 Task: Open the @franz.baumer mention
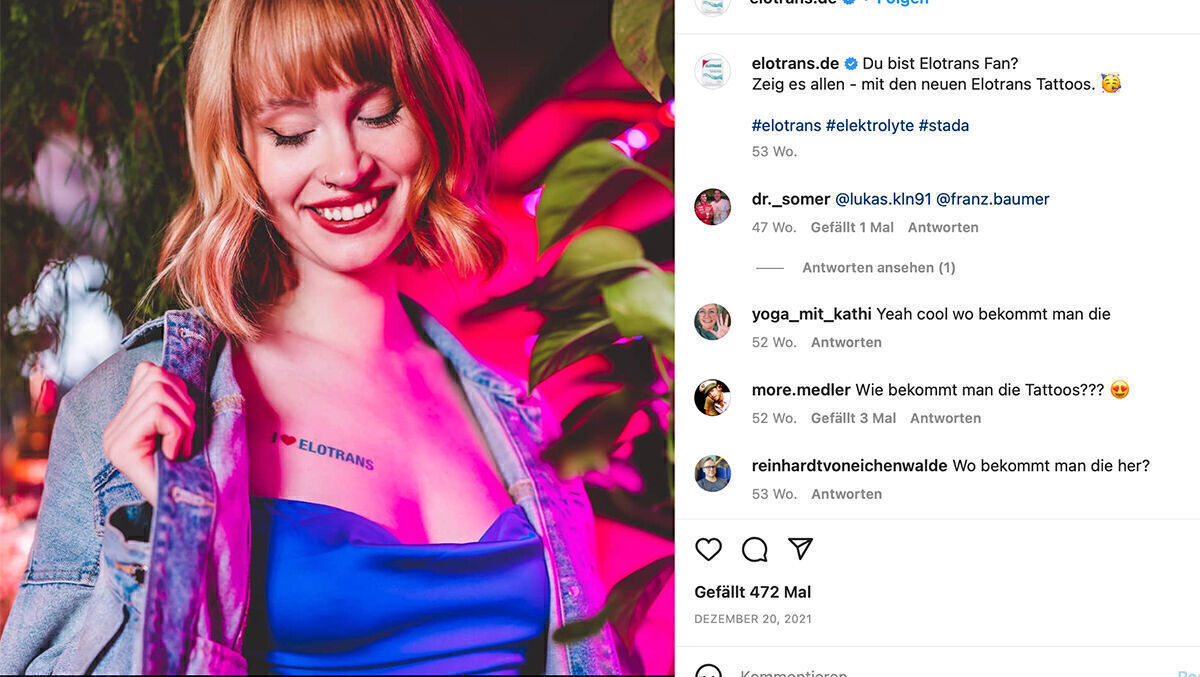click(x=992, y=199)
